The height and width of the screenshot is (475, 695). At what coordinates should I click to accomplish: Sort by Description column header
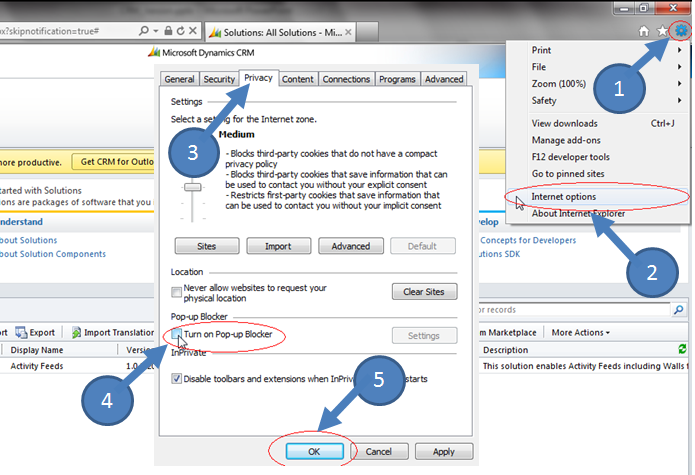coord(505,350)
